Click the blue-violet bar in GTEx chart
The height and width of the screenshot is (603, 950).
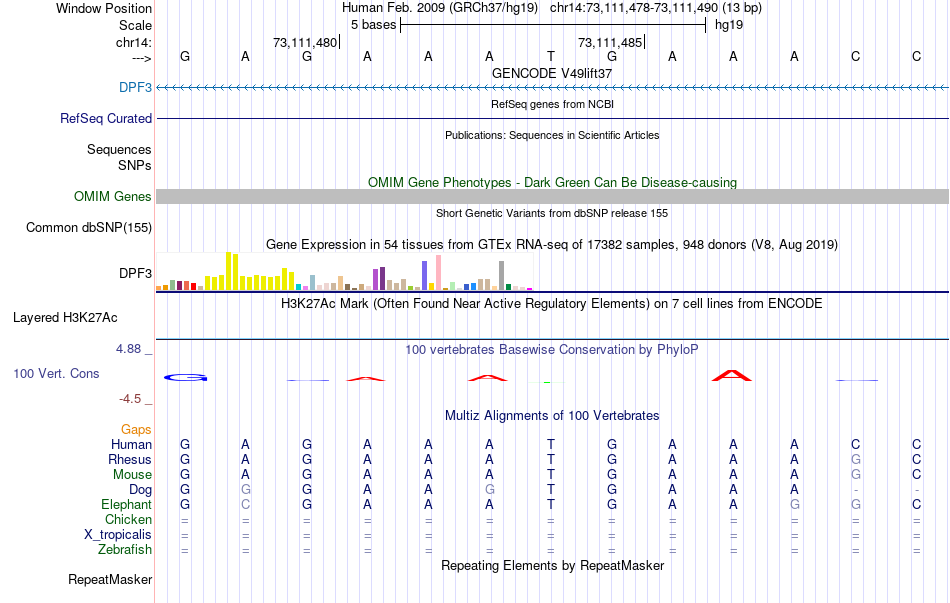tap(424, 276)
